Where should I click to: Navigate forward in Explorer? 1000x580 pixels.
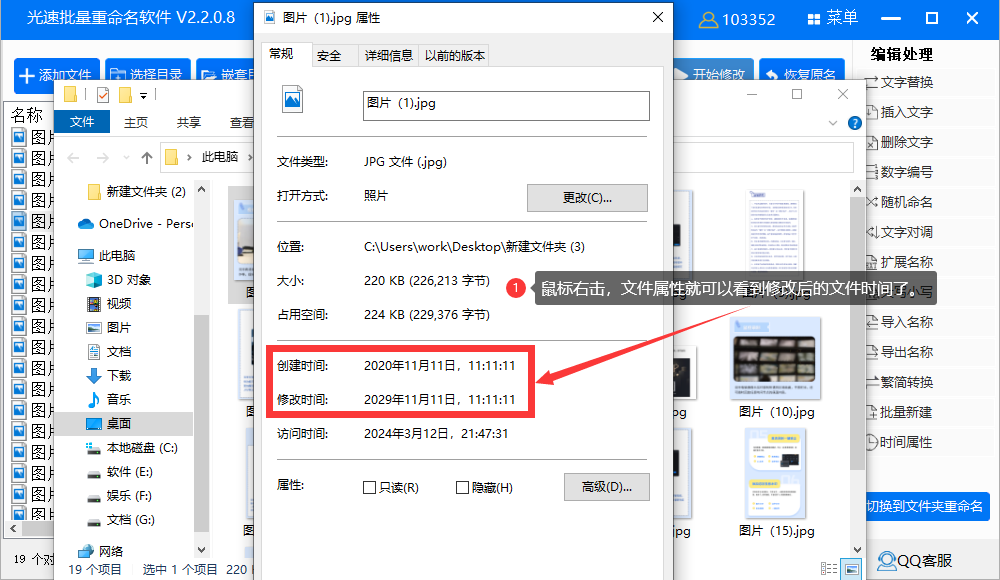[x=102, y=158]
